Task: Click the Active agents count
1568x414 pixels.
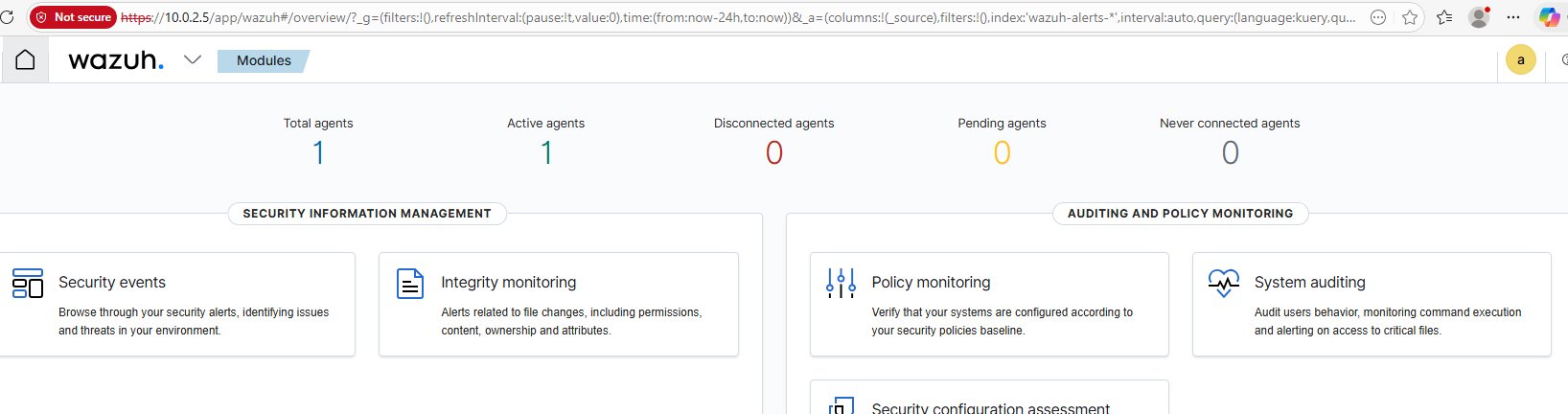Action: pyautogui.click(x=546, y=152)
